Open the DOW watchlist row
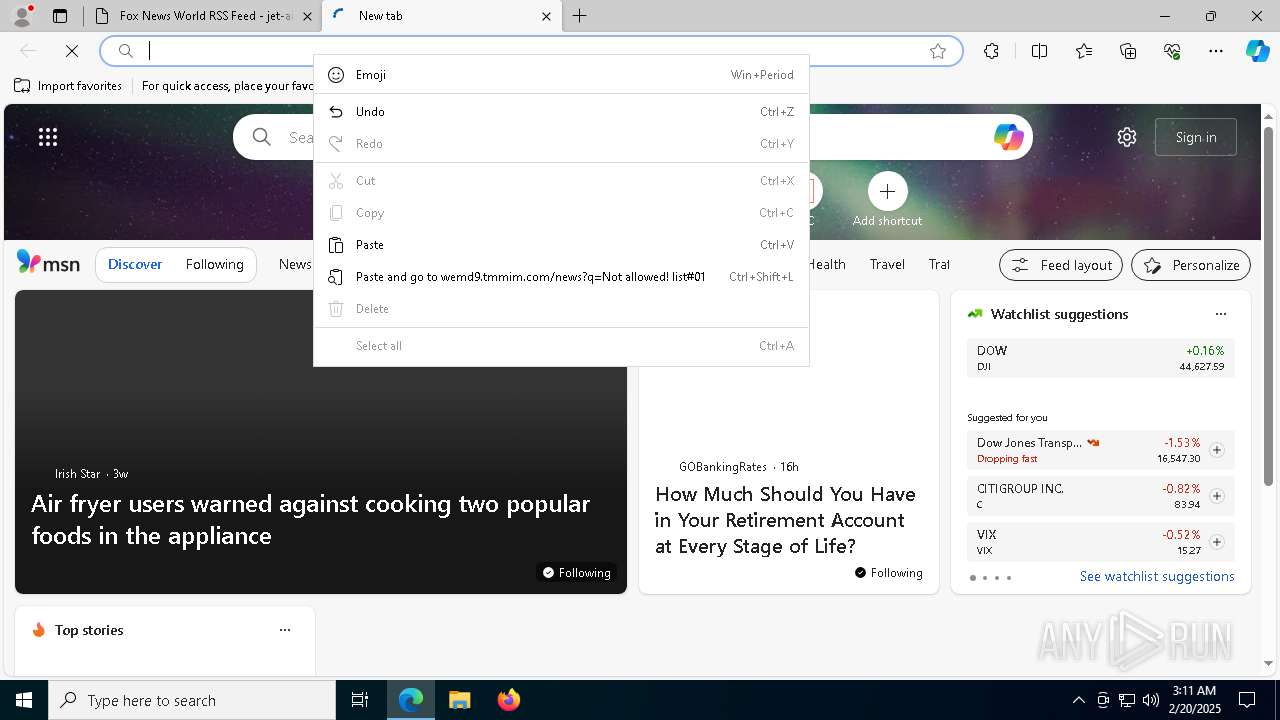Viewport: 1280px width, 720px height. (x=1100, y=358)
